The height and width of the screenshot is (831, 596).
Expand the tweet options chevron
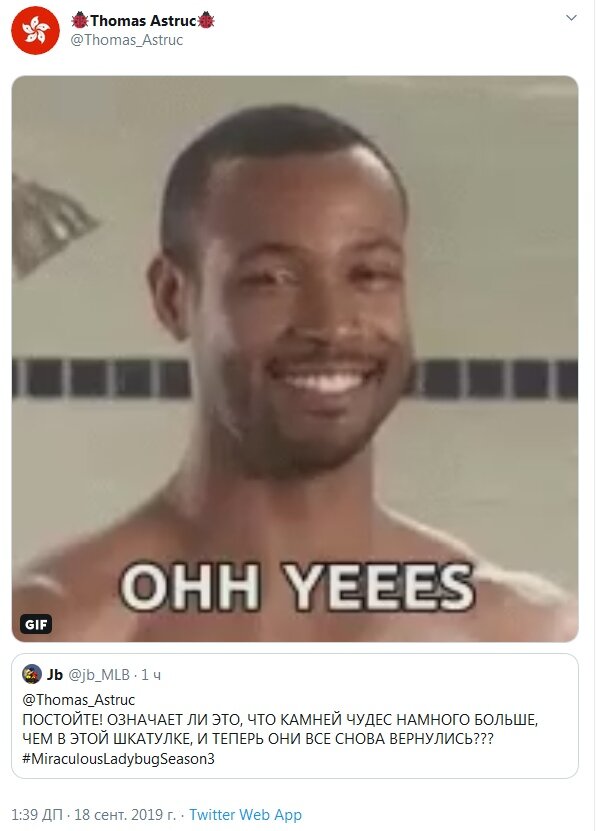571,17
